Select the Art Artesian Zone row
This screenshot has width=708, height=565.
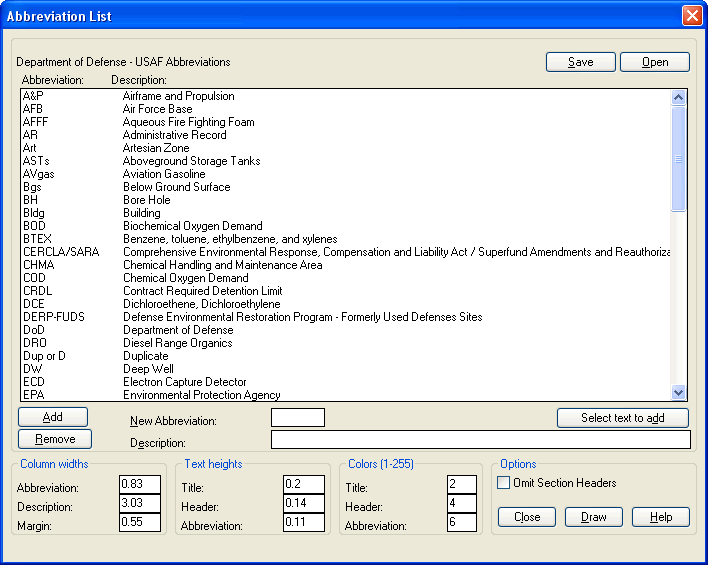(x=346, y=148)
